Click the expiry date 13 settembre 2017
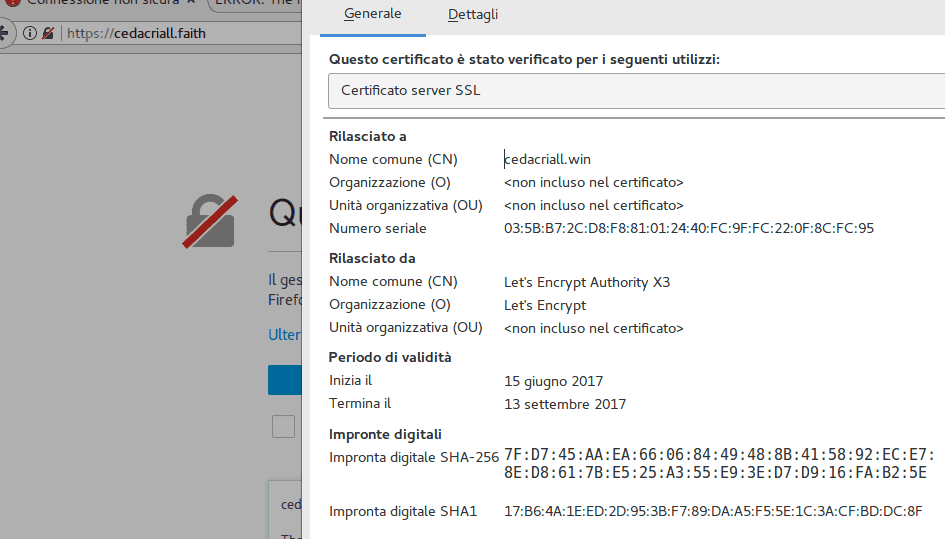 click(565, 404)
